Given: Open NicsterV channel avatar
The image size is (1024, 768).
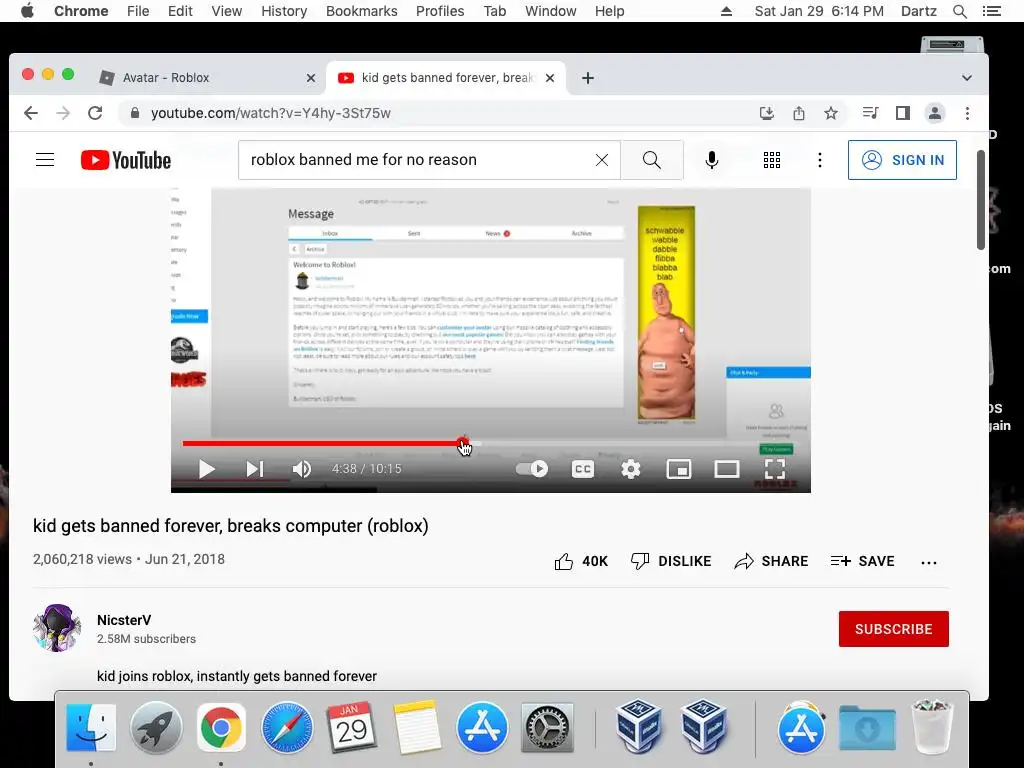Looking at the screenshot, I should (x=57, y=628).
